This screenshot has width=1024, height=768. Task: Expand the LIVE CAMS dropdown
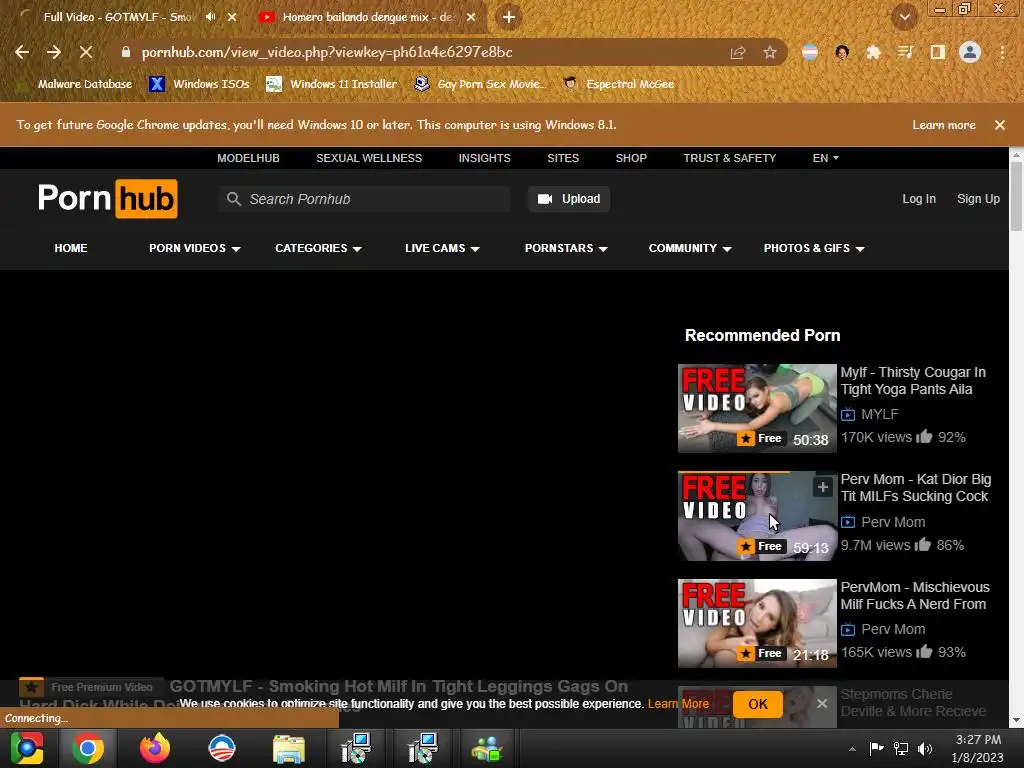coord(442,248)
